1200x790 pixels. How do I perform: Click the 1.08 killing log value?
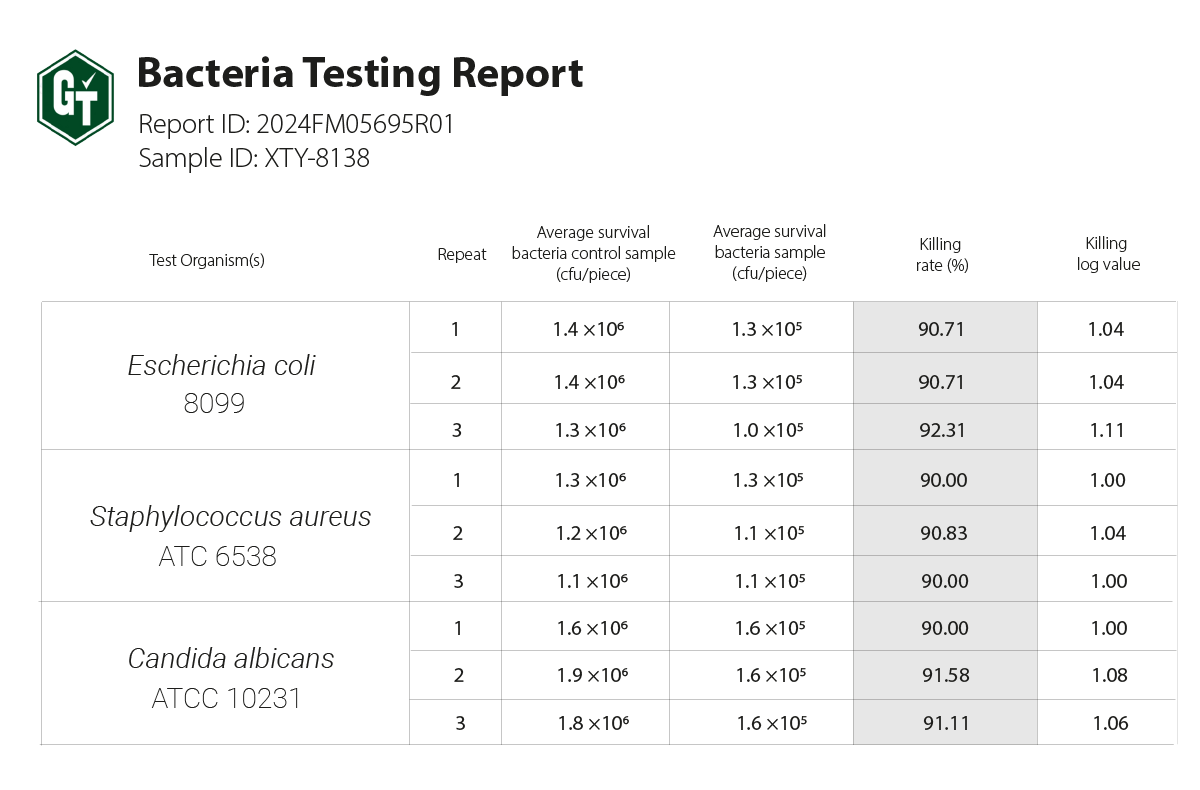(x=1108, y=675)
